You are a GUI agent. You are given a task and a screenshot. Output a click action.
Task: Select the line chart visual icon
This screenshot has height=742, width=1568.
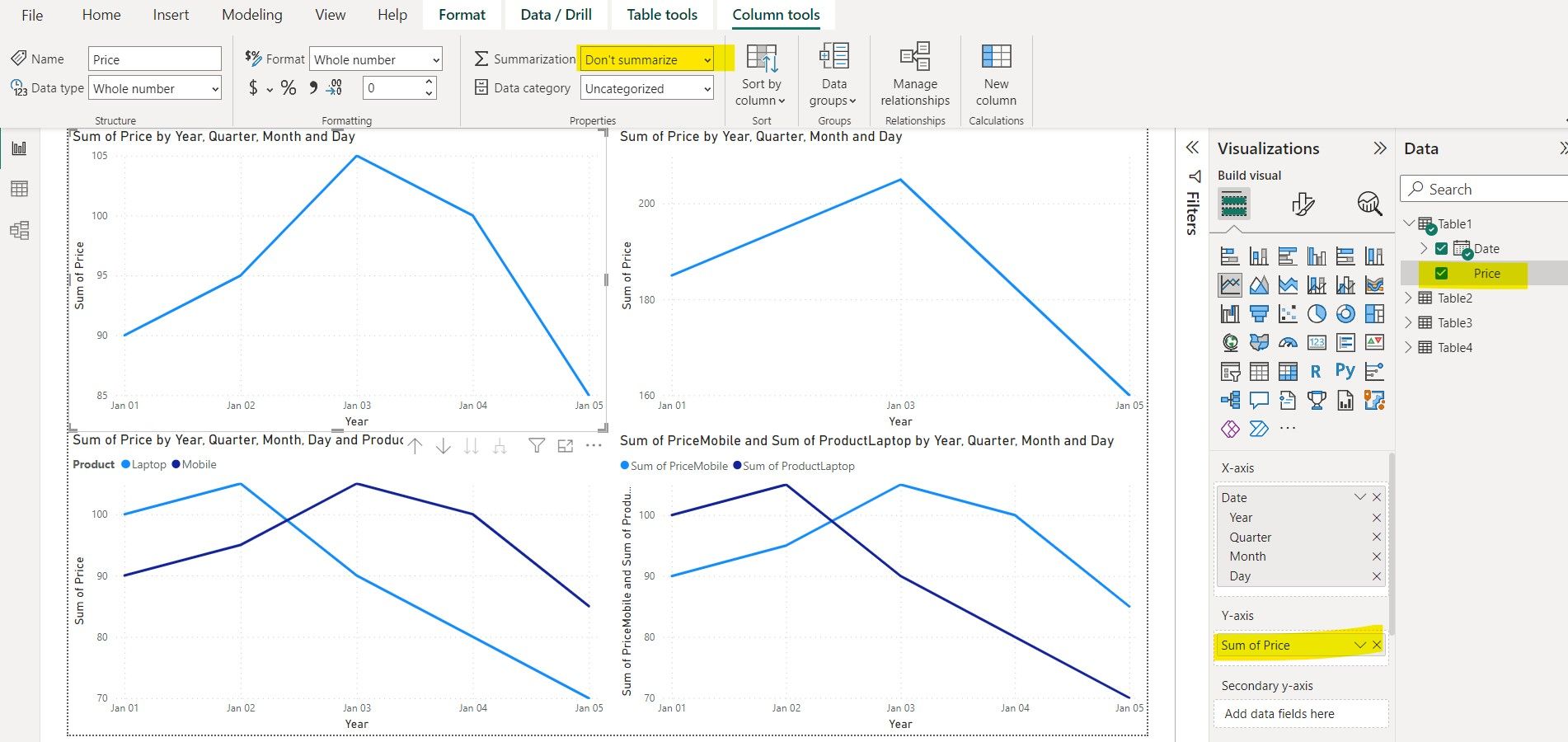[1230, 285]
